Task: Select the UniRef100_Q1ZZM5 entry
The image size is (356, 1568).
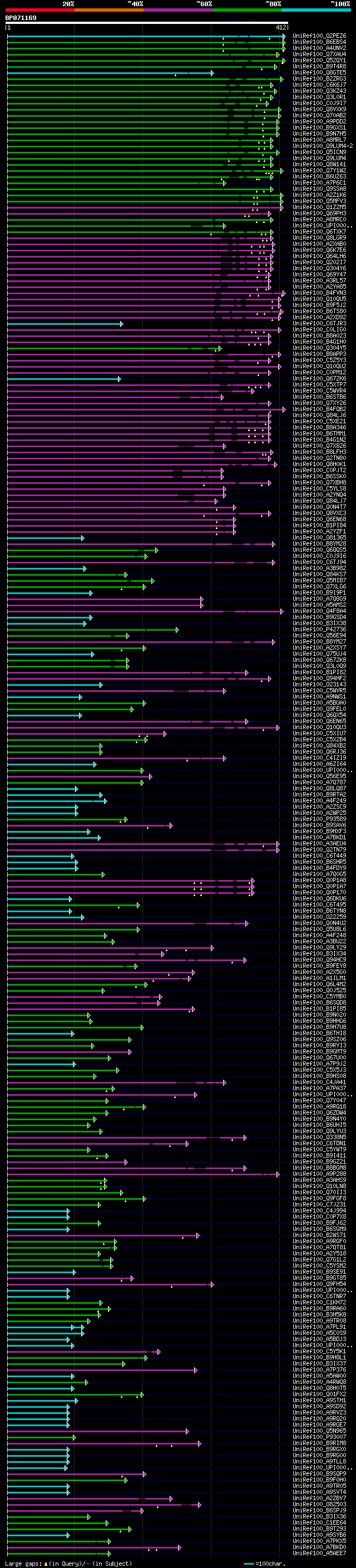Action: [x=319, y=207]
